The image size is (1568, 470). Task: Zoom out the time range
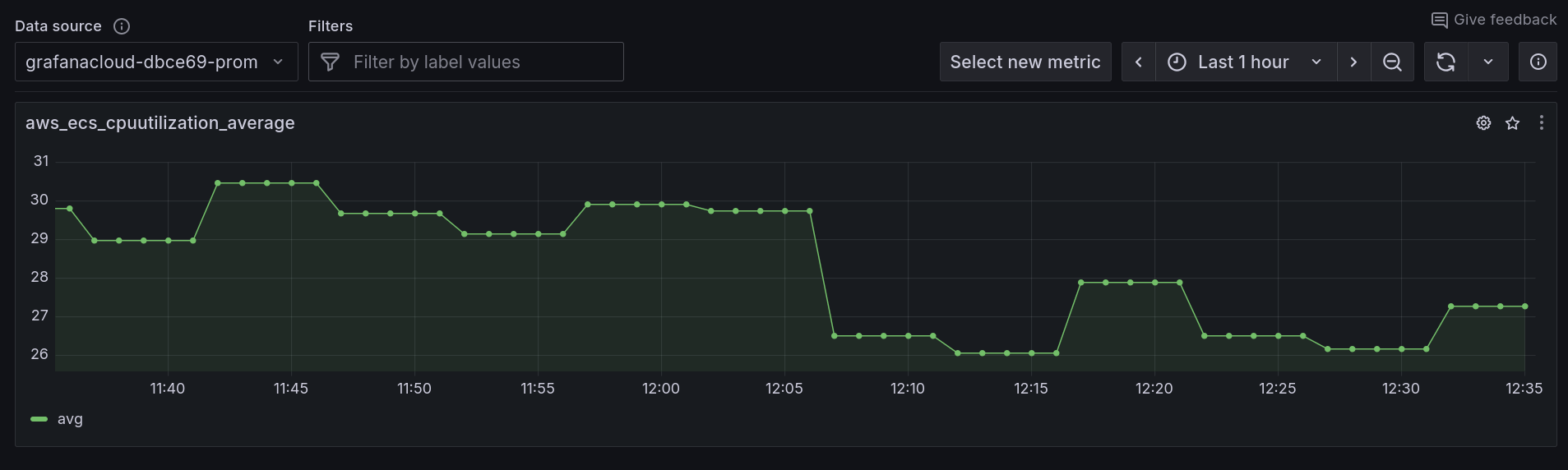pyautogui.click(x=1392, y=62)
